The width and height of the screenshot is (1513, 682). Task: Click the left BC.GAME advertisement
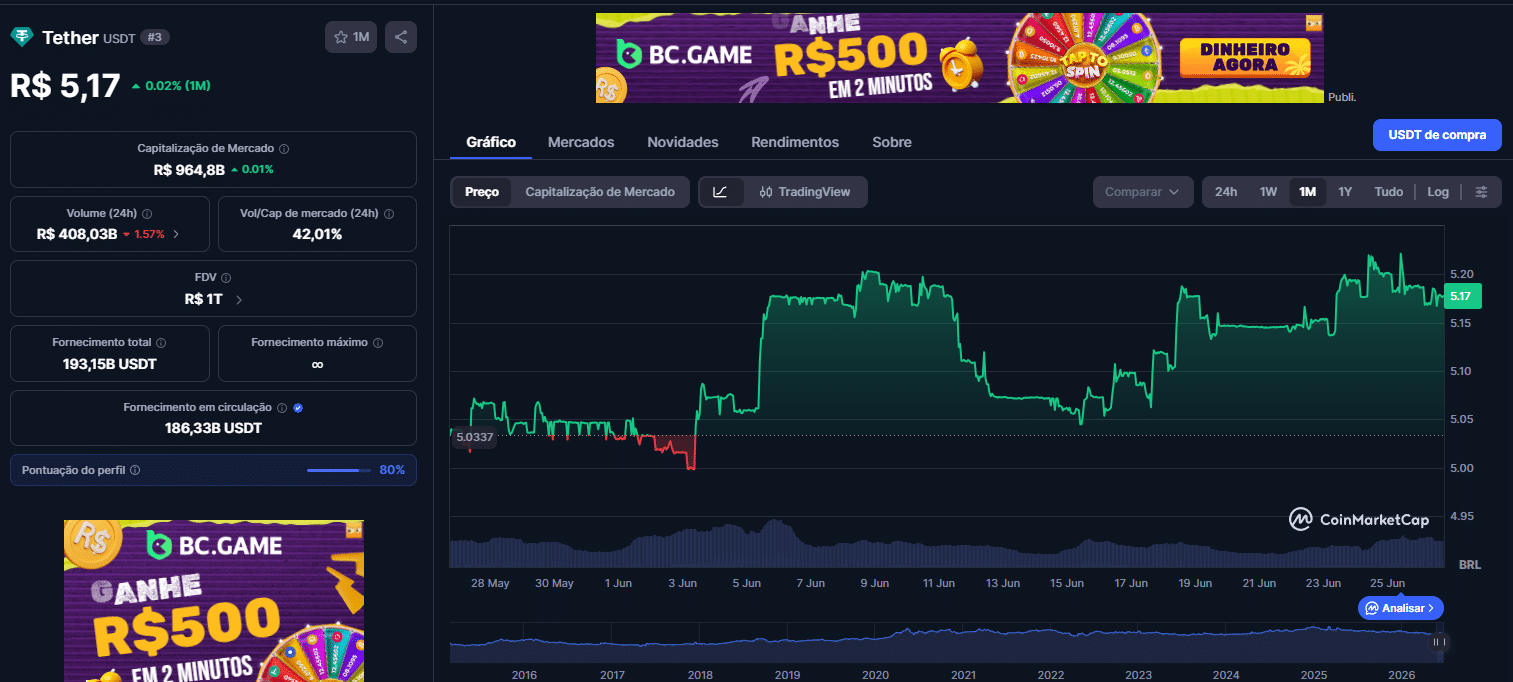[214, 600]
